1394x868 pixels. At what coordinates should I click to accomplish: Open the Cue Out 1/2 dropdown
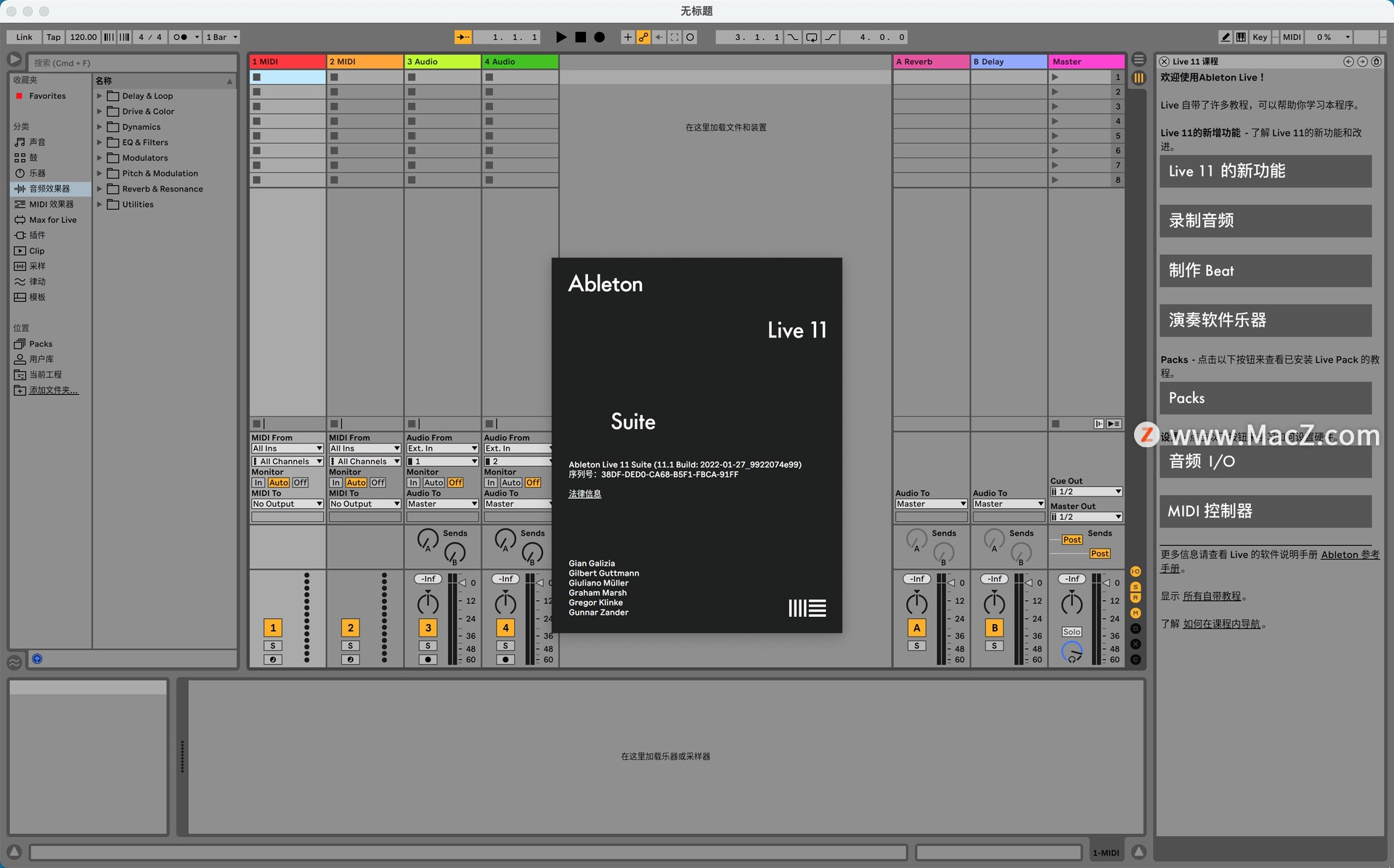click(x=1086, y=492)
